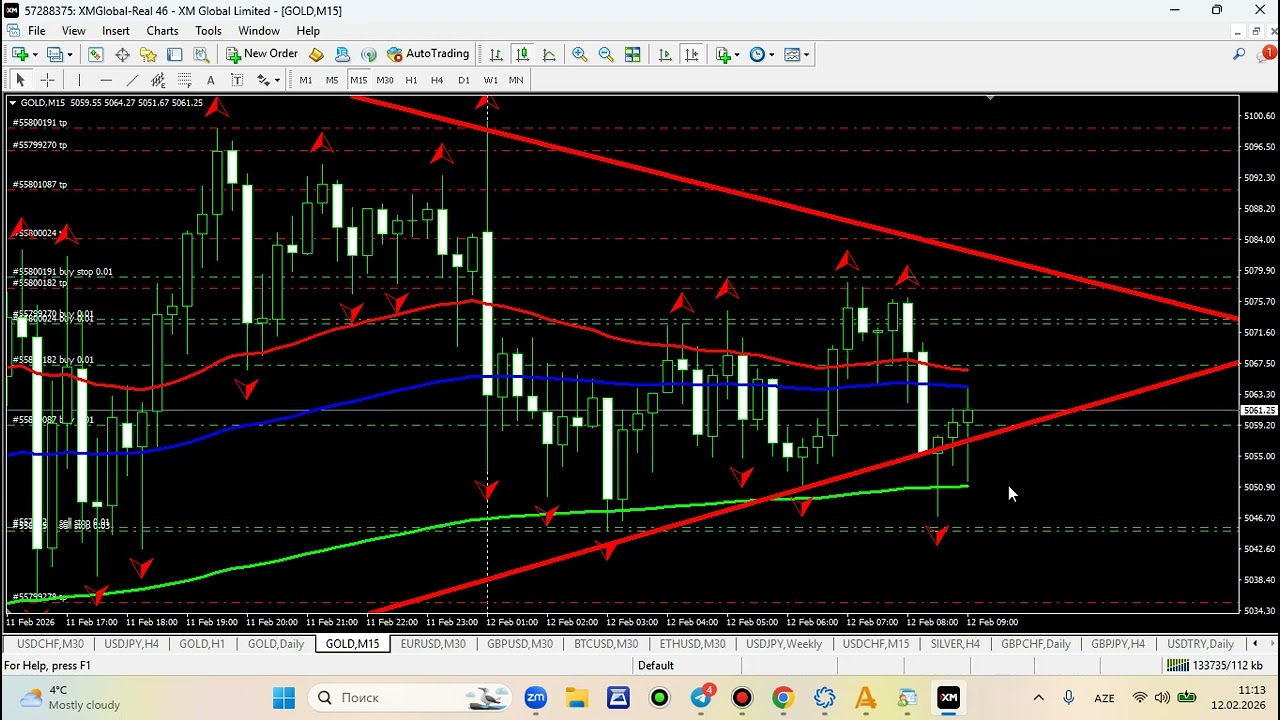Tile windows with the grid icon
This screenshot has width=1280, height=720.
[632, 54]
